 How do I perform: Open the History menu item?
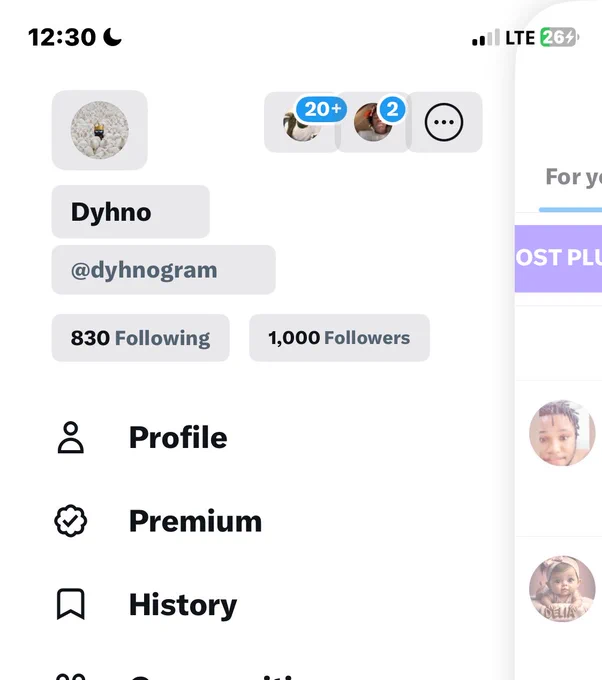pyautogui.click(x=183, y=605)
